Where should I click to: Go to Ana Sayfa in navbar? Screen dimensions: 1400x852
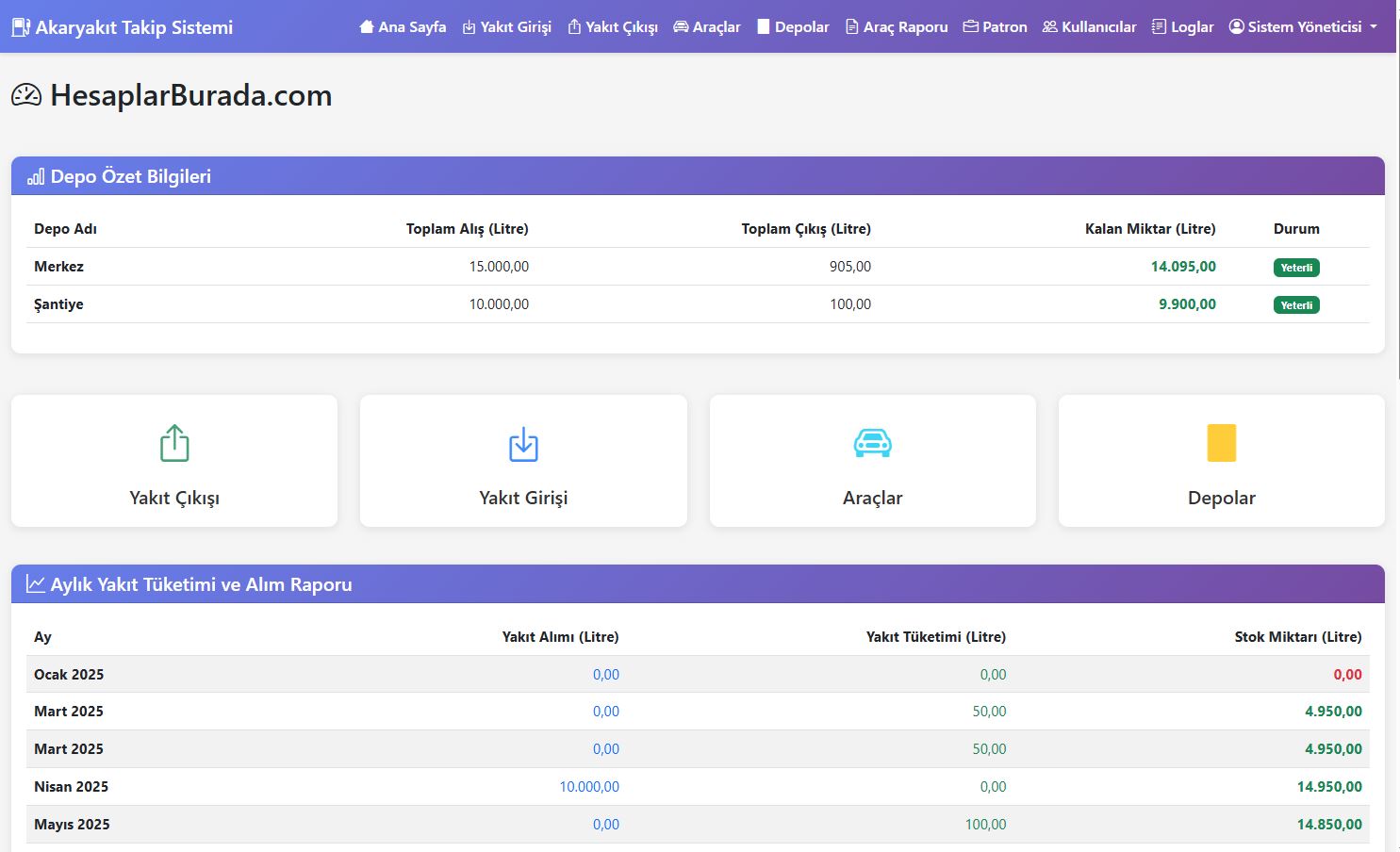403,27
